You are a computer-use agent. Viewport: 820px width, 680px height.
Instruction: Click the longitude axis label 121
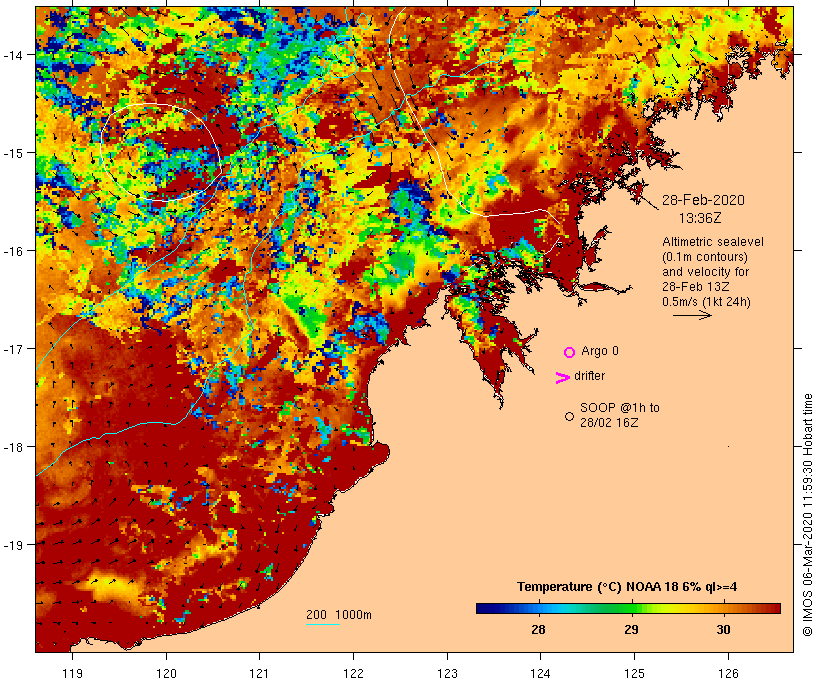pos(259,673)
